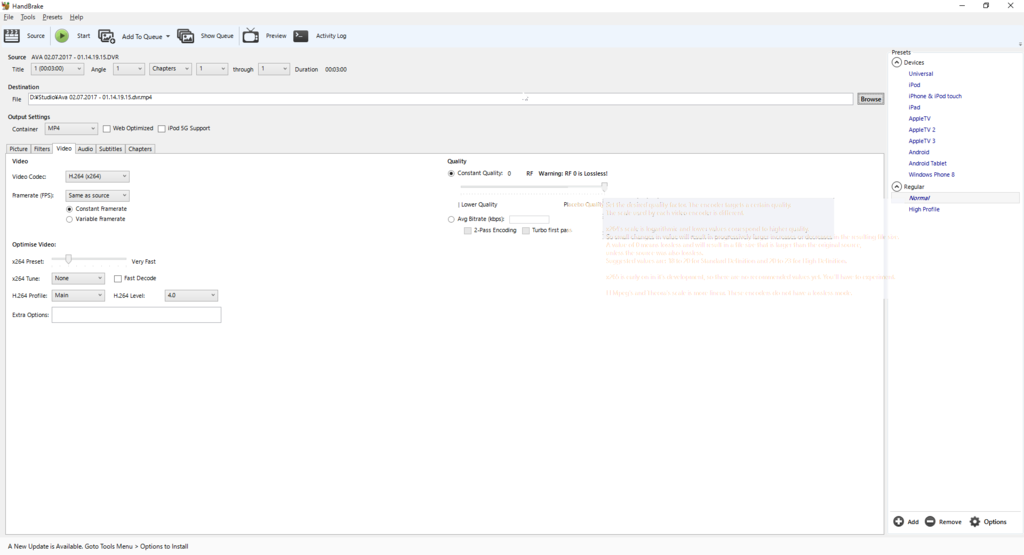Click the green Start encode icon
This screenshot has height=555, width=1024.
tap(62, 36)
